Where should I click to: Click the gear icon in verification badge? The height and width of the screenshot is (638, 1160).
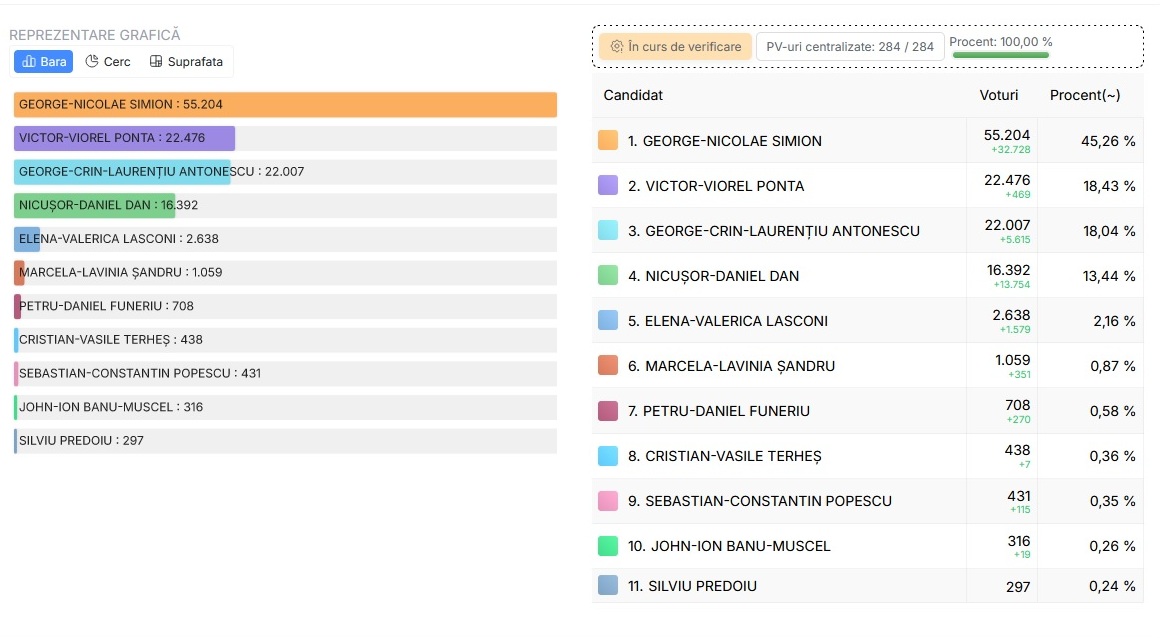click(x=617, y=47)
